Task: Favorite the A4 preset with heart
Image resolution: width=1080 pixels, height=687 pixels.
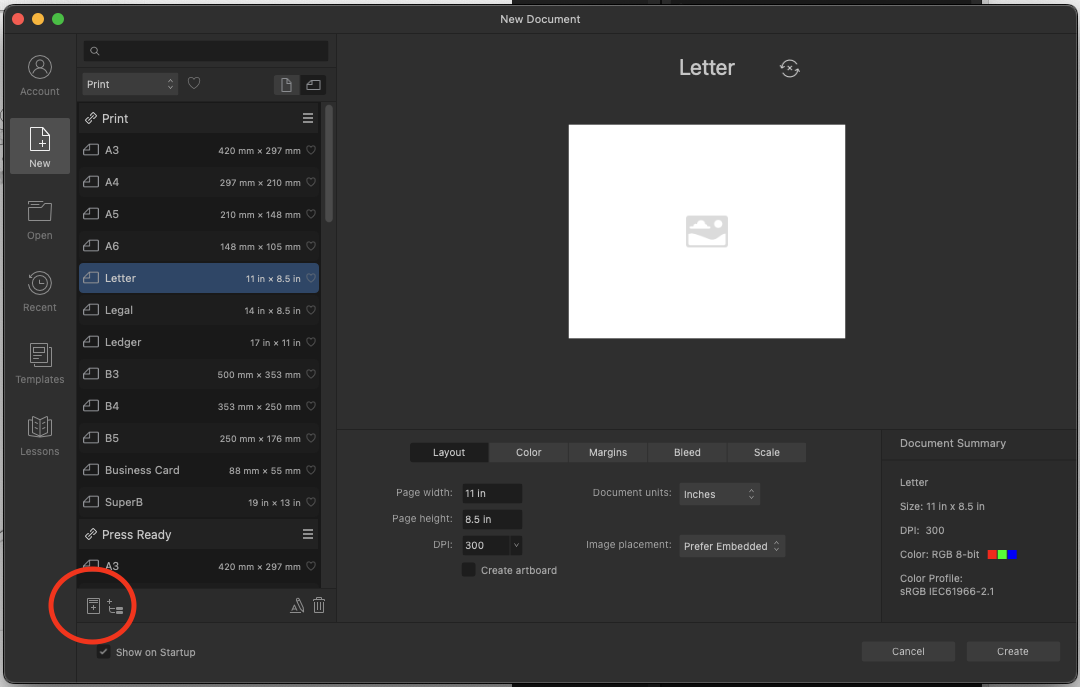Action: [x=311, y=182]
